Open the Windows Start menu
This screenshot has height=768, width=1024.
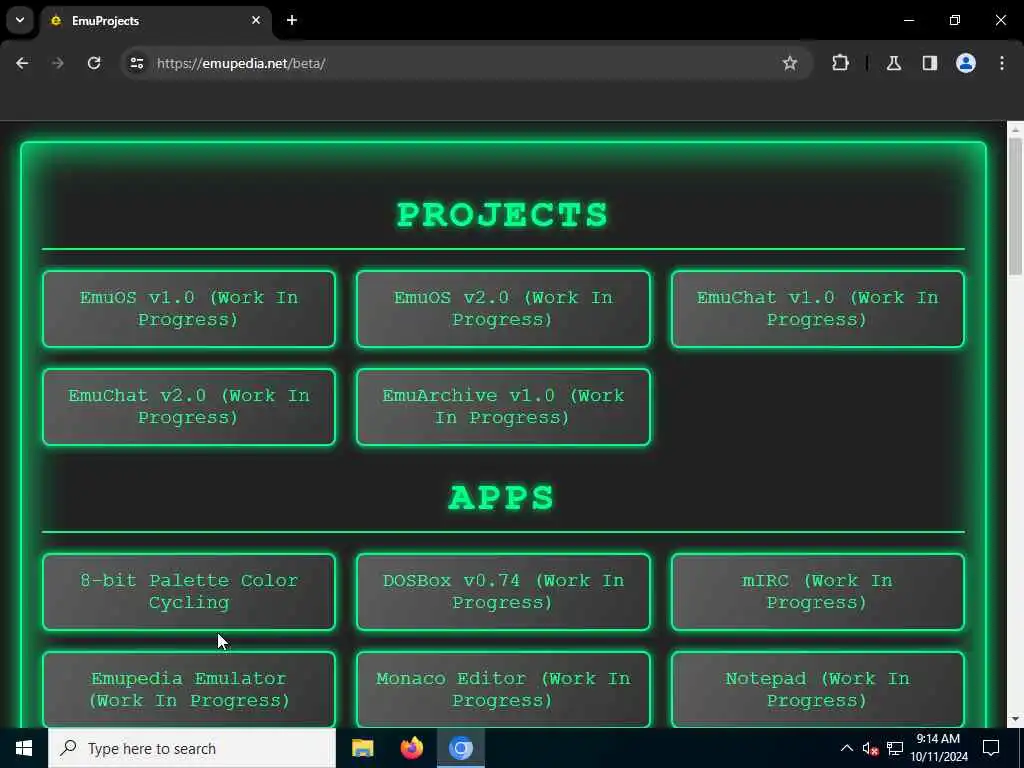pos(24,748)
